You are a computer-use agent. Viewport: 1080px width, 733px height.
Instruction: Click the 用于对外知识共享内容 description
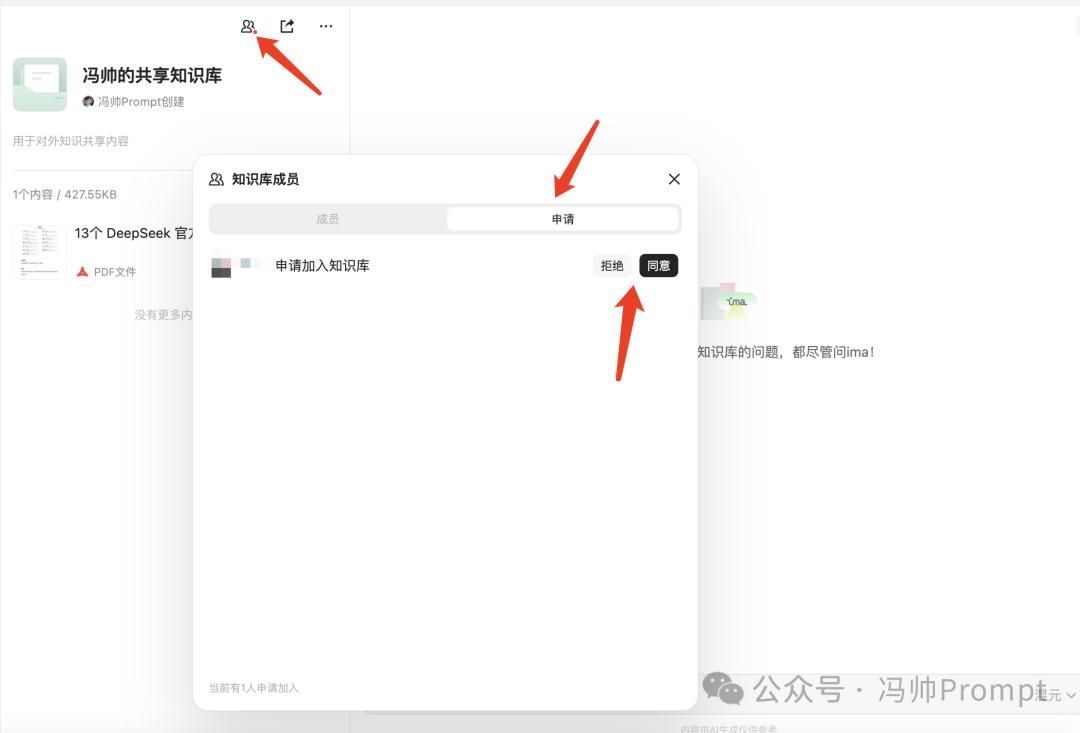70,141
